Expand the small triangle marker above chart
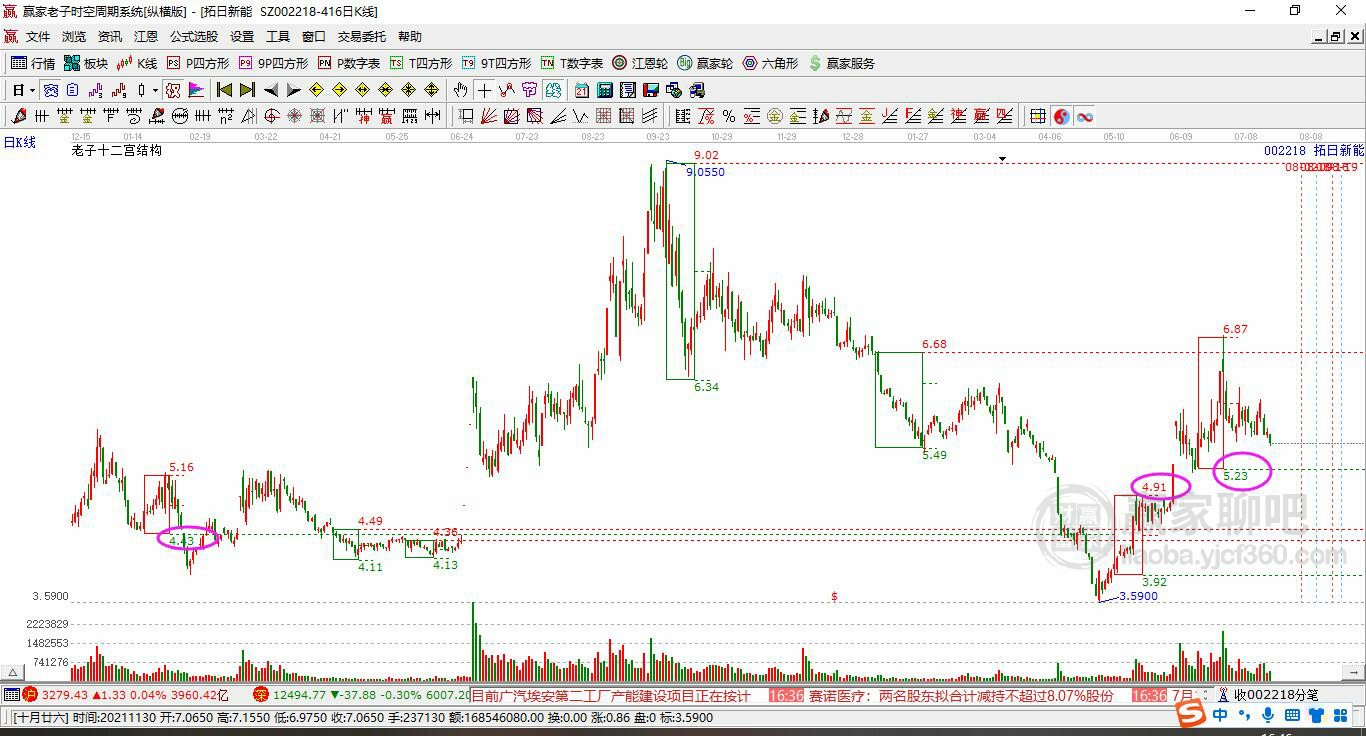The width and height of the screenshot is (1366, 736). click(1002, 158)
